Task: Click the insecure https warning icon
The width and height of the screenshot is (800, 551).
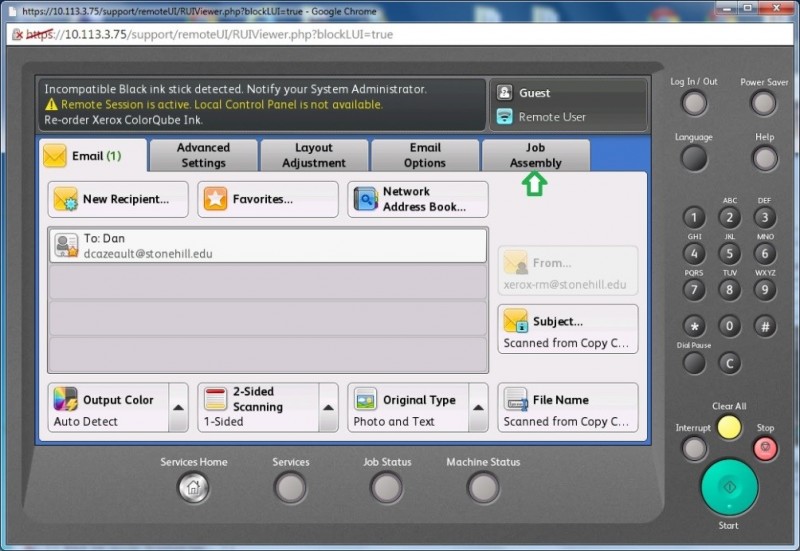Action: tap(17, 35)
